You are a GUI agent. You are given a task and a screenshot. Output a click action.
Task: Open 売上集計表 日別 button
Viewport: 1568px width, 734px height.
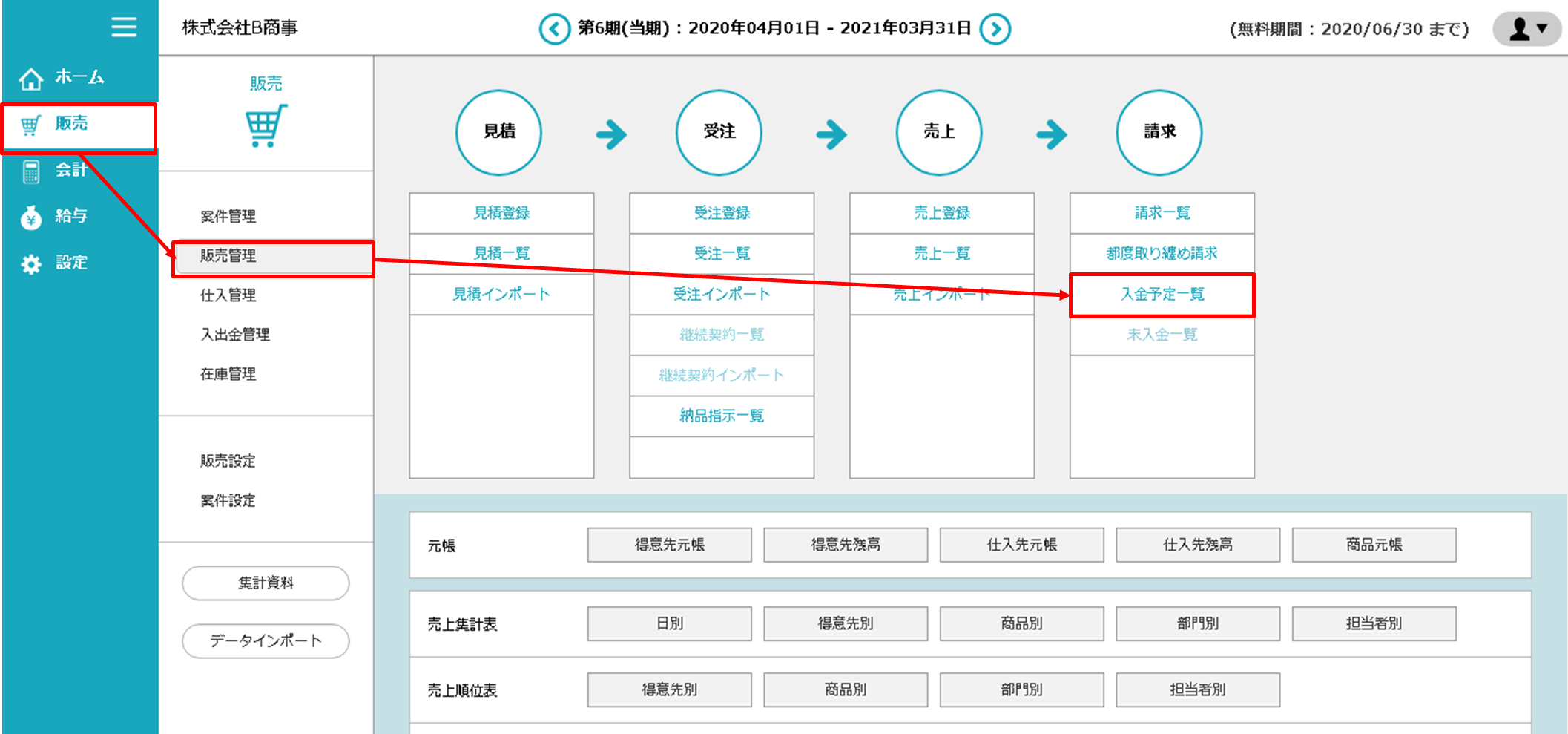(669, 623)
